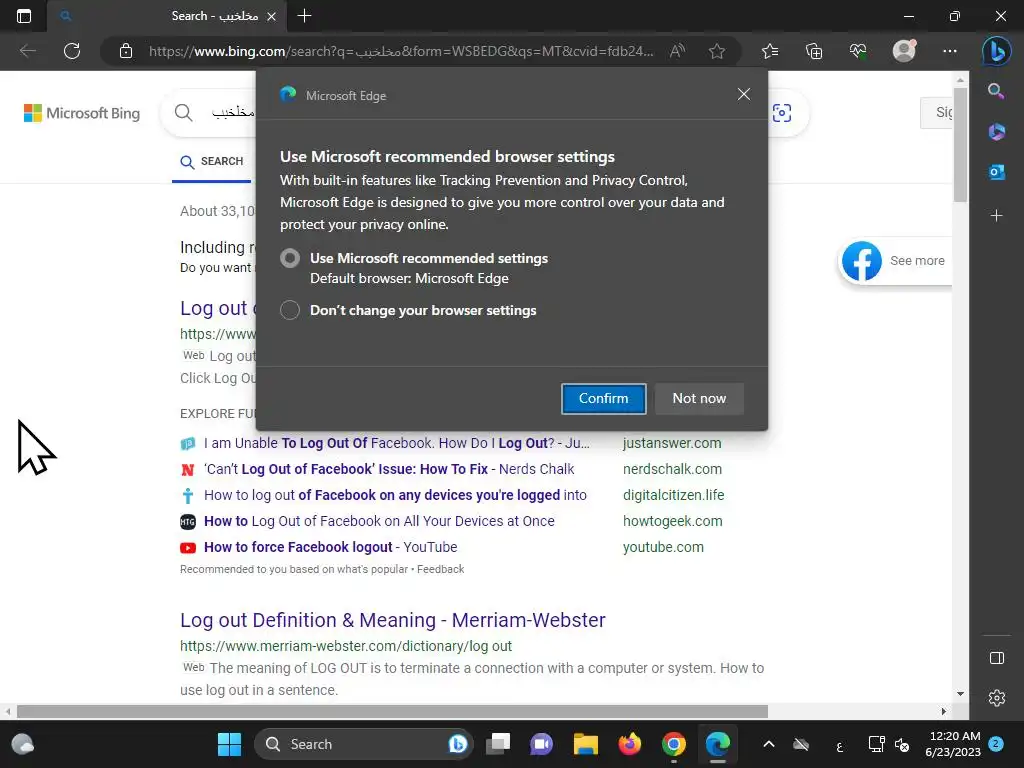Open the weather widget on taskbar

point(23,744)
